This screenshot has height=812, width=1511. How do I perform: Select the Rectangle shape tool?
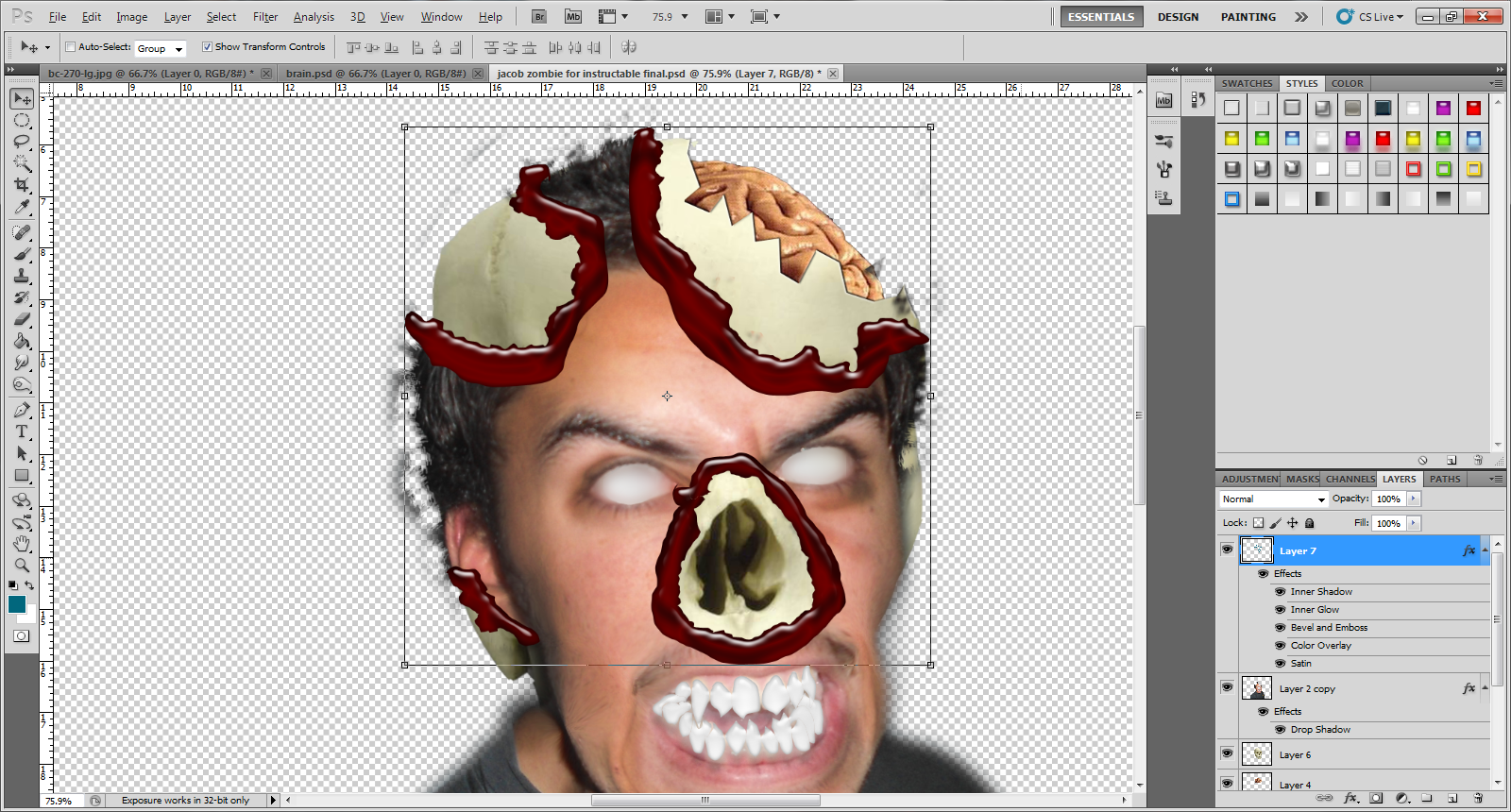click(22, 475)
